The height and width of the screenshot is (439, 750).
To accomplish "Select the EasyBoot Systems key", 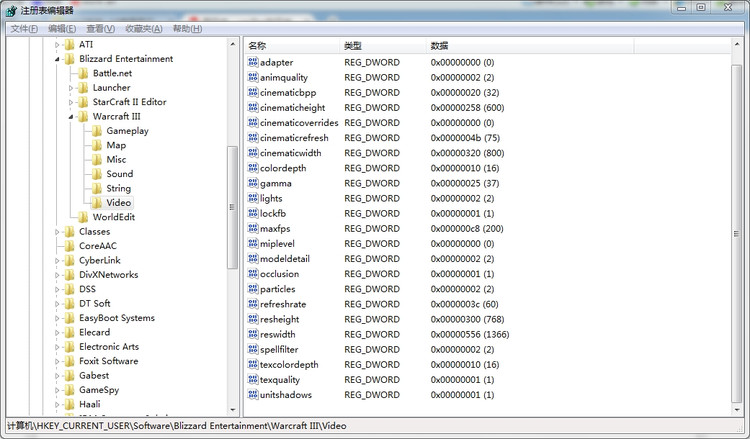I will click(x=117, y=318).
